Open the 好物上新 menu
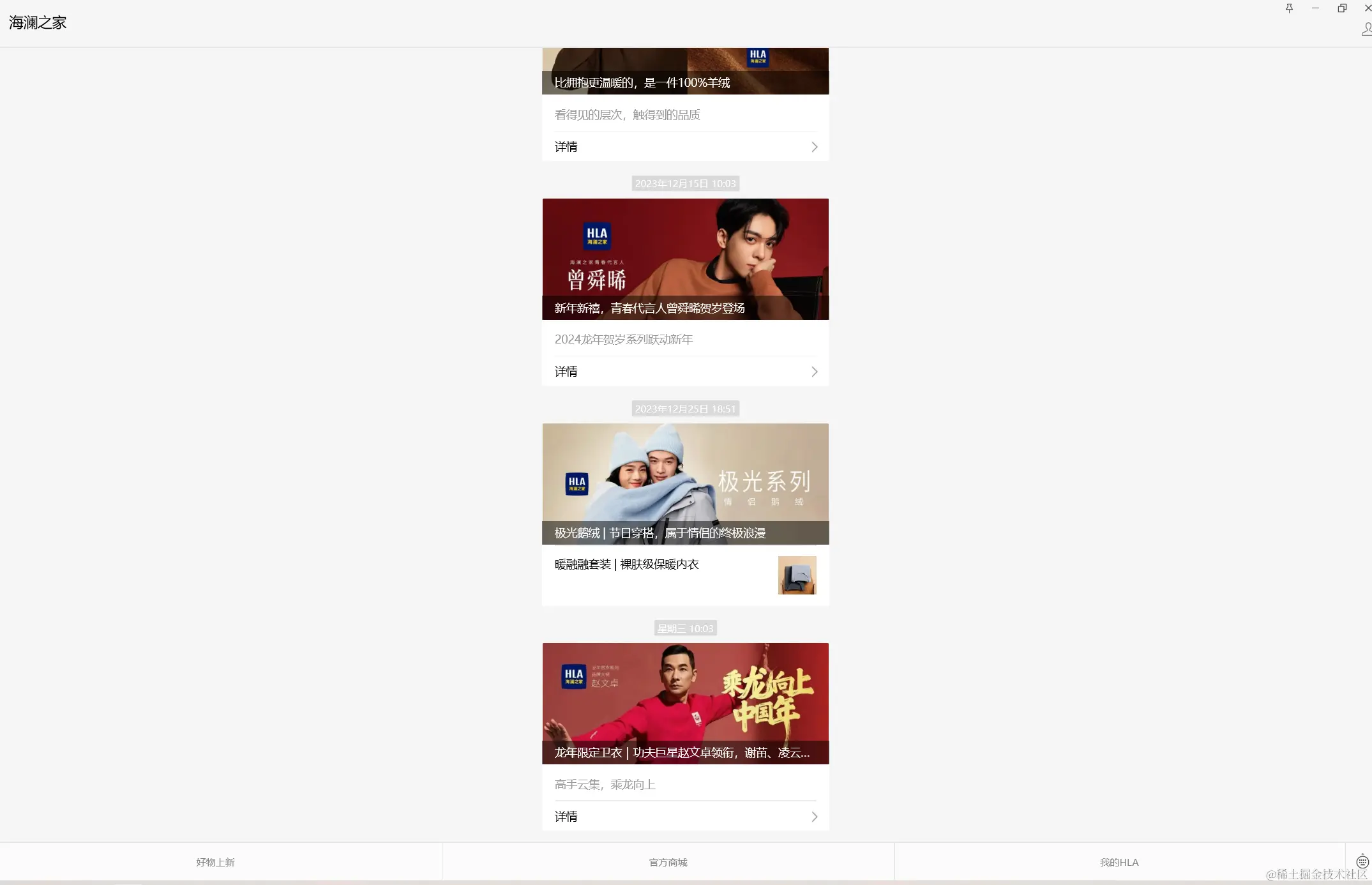1372x885 pixels. [x=215, y=862]
